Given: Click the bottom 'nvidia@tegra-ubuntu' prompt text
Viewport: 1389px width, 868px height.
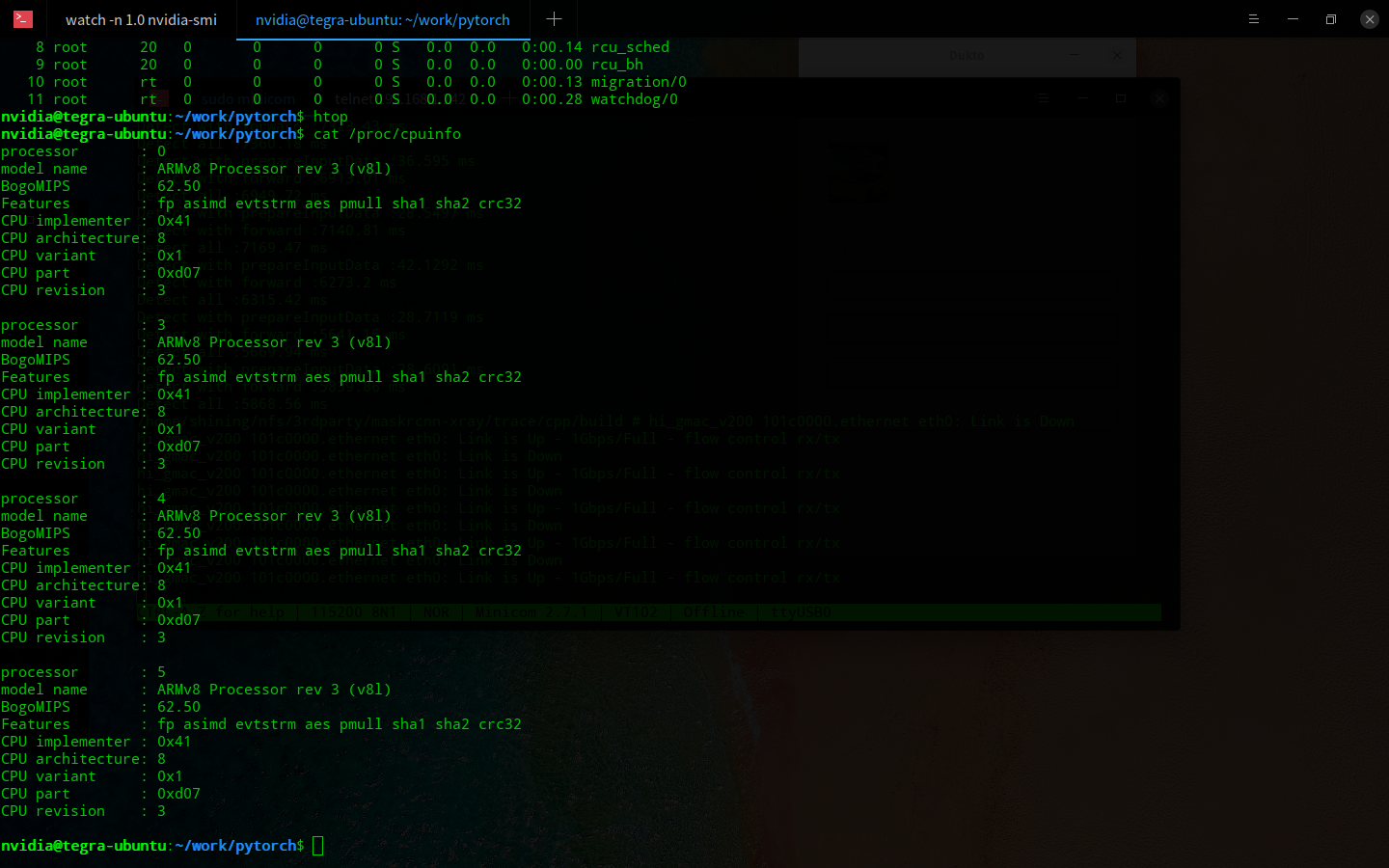Looking at the screenshot, I should (x=84, y=846).
